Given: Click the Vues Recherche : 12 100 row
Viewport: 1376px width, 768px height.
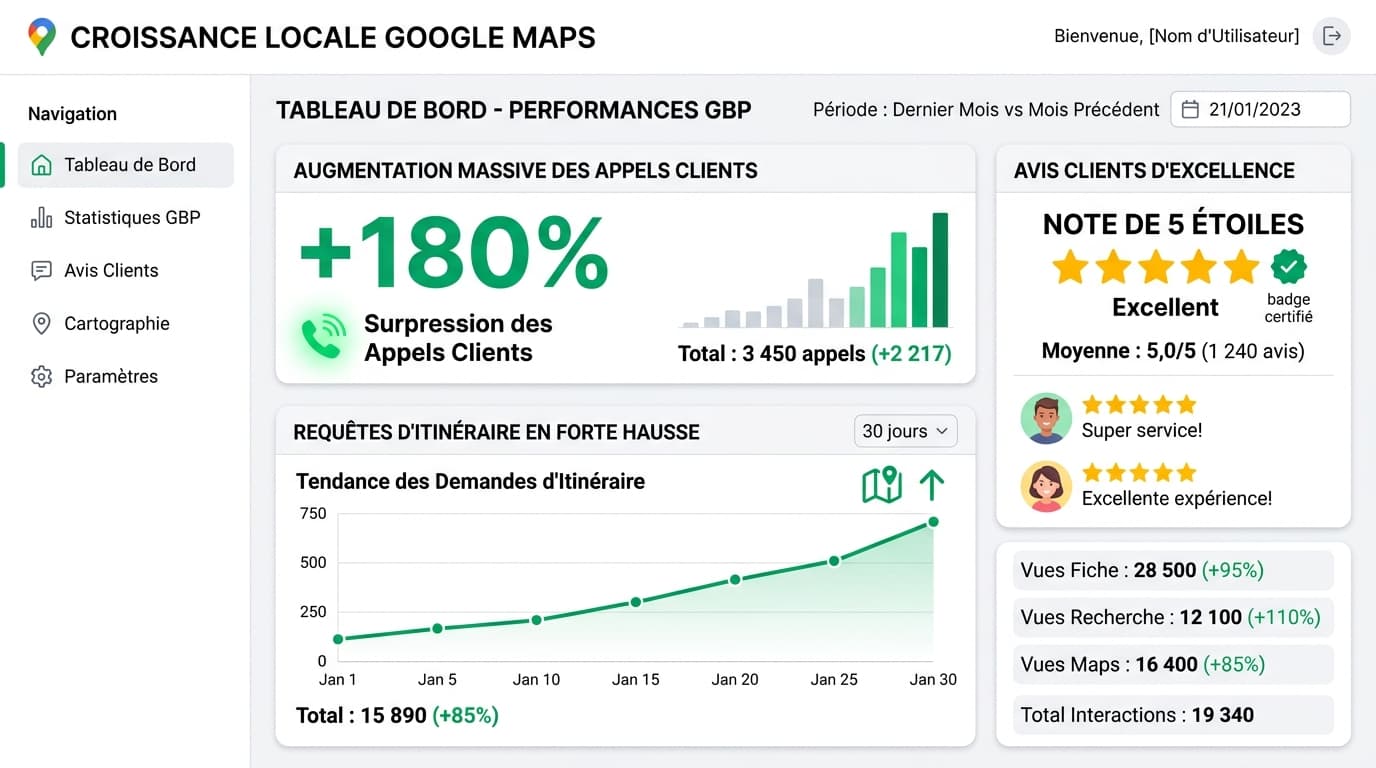Looking at the screenshot, I should 1174,617.
